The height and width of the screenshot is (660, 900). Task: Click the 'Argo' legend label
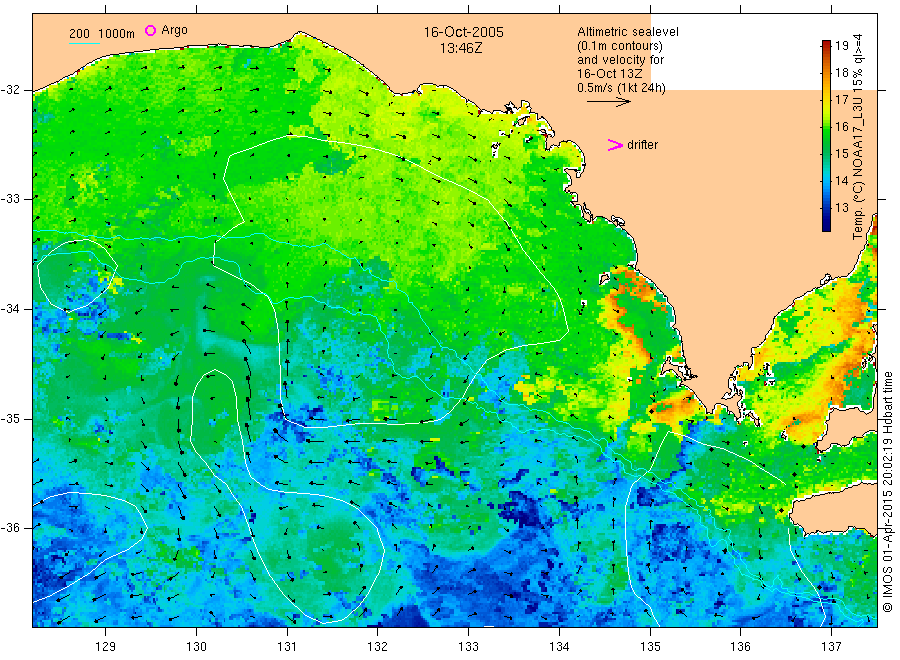tap(174, 30)
